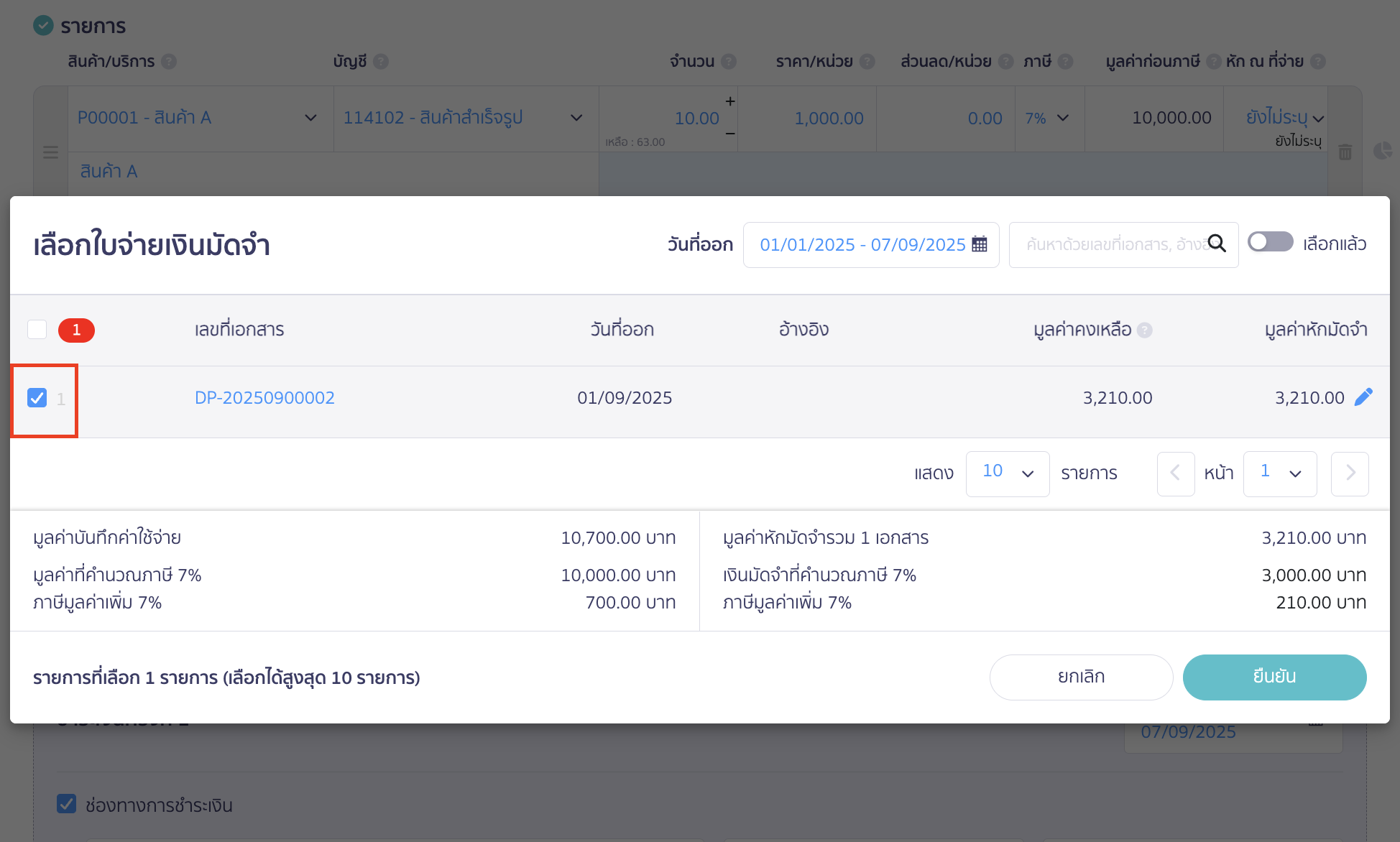Click the date range 01/01/2025 - 07/09/2025 field
1400x842 pixels.
pos(871,244)
